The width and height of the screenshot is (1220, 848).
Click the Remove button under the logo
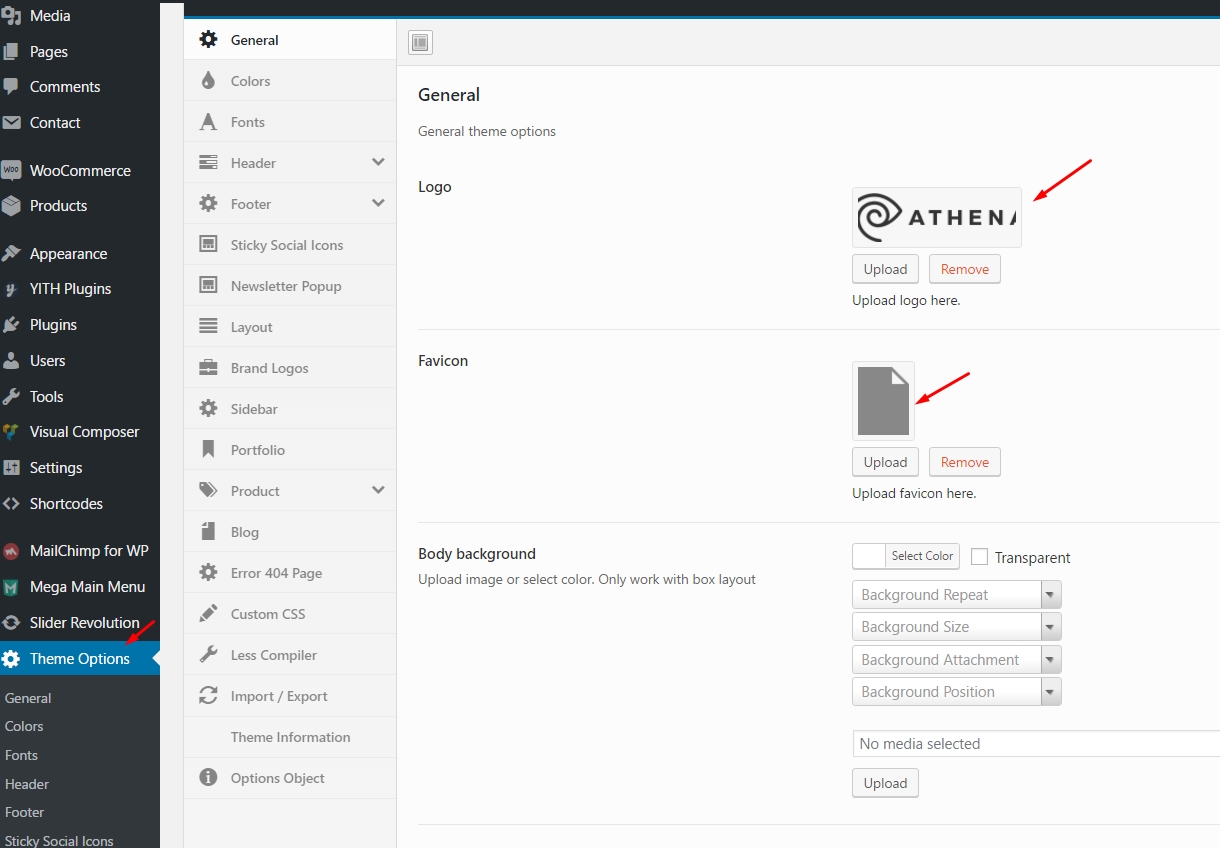963,268
